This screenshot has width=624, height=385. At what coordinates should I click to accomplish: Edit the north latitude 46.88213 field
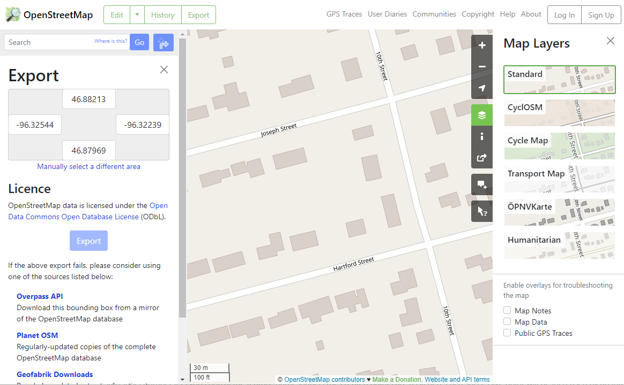coord(89,99)
